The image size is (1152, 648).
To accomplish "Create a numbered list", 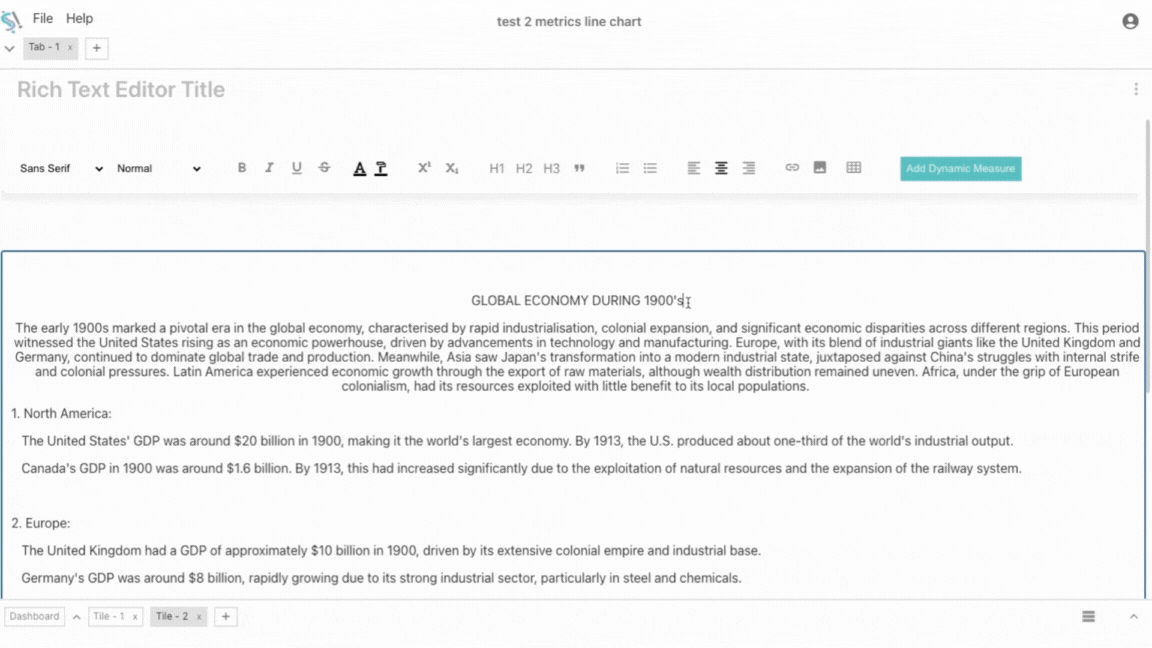I will pos(622,168).
